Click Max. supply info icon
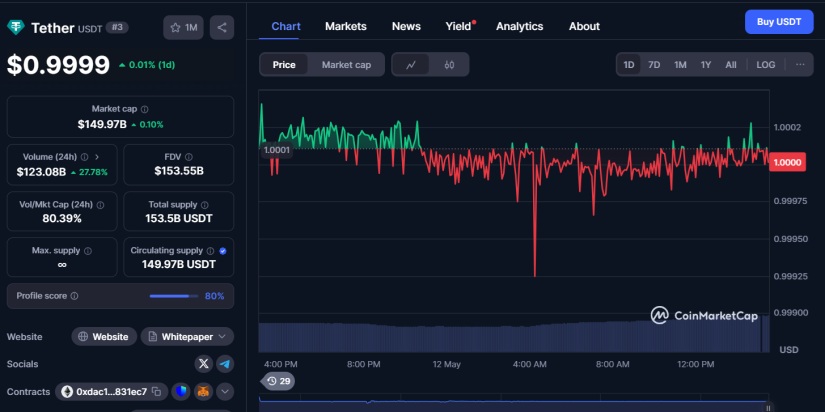The height and width of the screenshot is (412, 825). point(88,251)
